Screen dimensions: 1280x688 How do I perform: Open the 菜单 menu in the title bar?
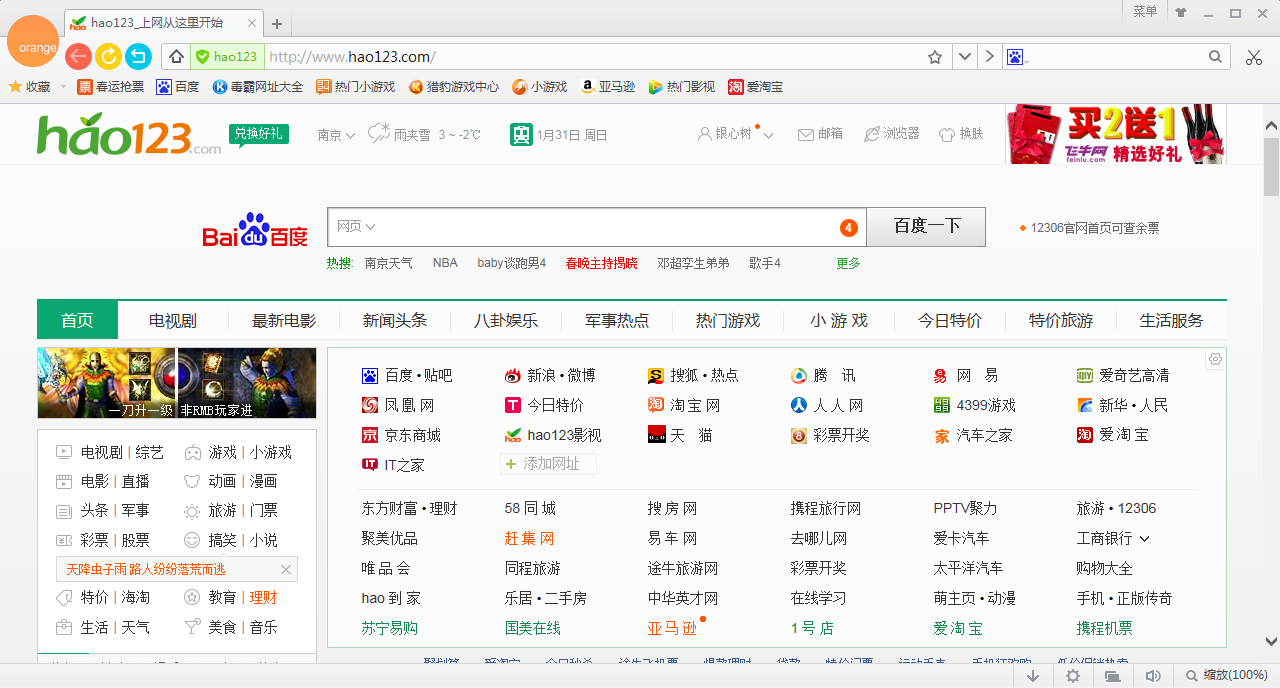pos(1145,12)
